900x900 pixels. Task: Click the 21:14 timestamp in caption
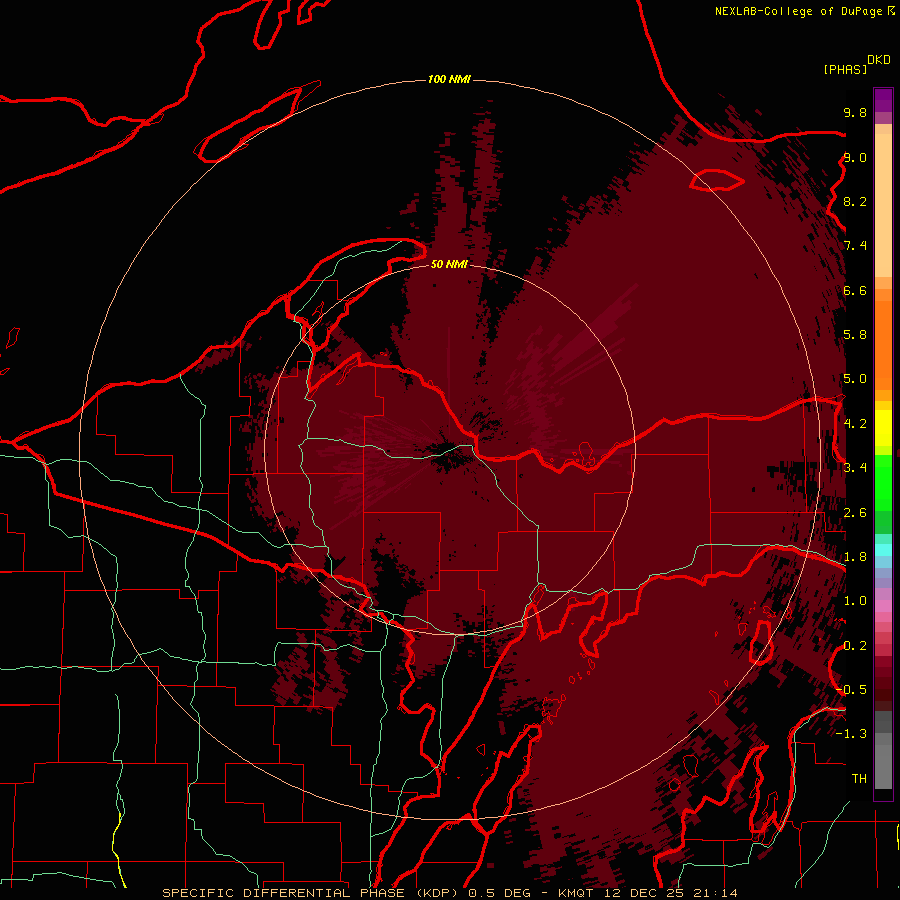coord(715,893)
